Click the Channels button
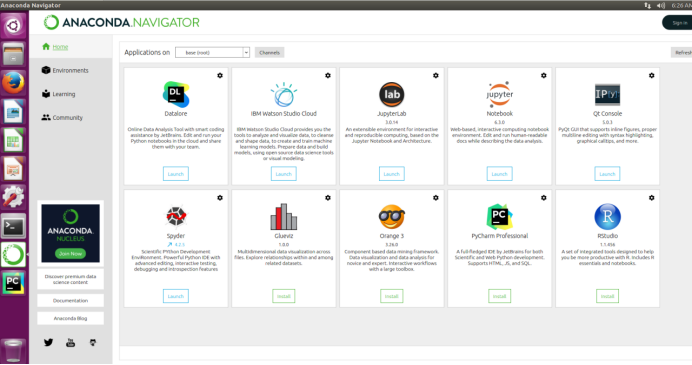This screenshot has width=692, height=365. 269,53
